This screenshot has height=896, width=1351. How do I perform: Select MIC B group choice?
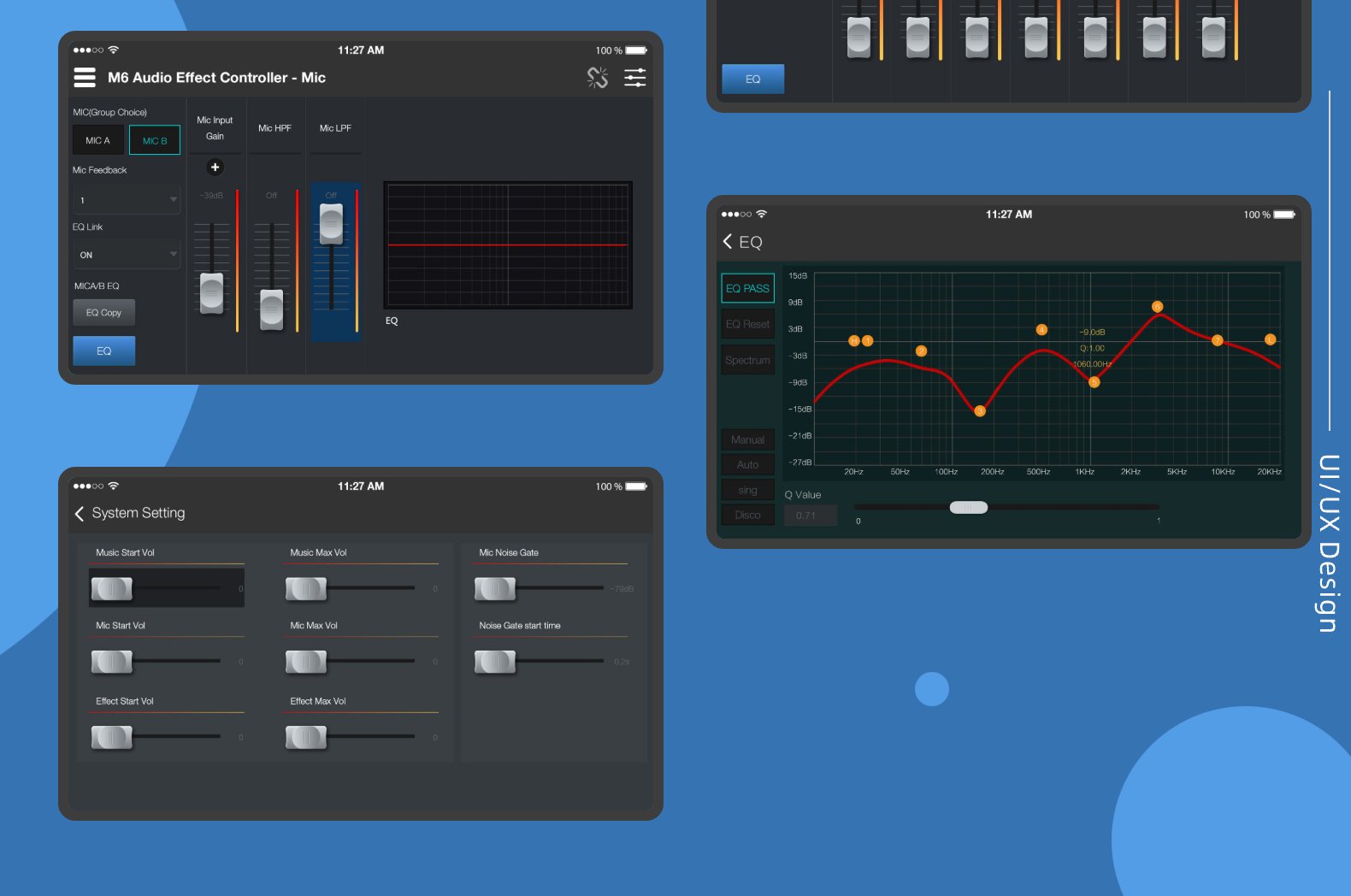point(155,140)
